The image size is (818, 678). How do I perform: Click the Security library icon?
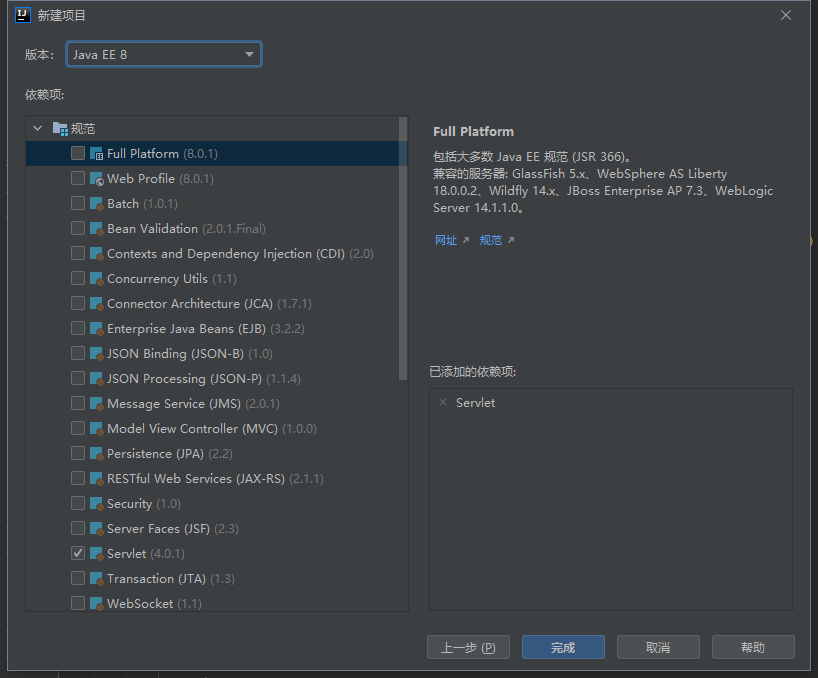click(96, 504)
